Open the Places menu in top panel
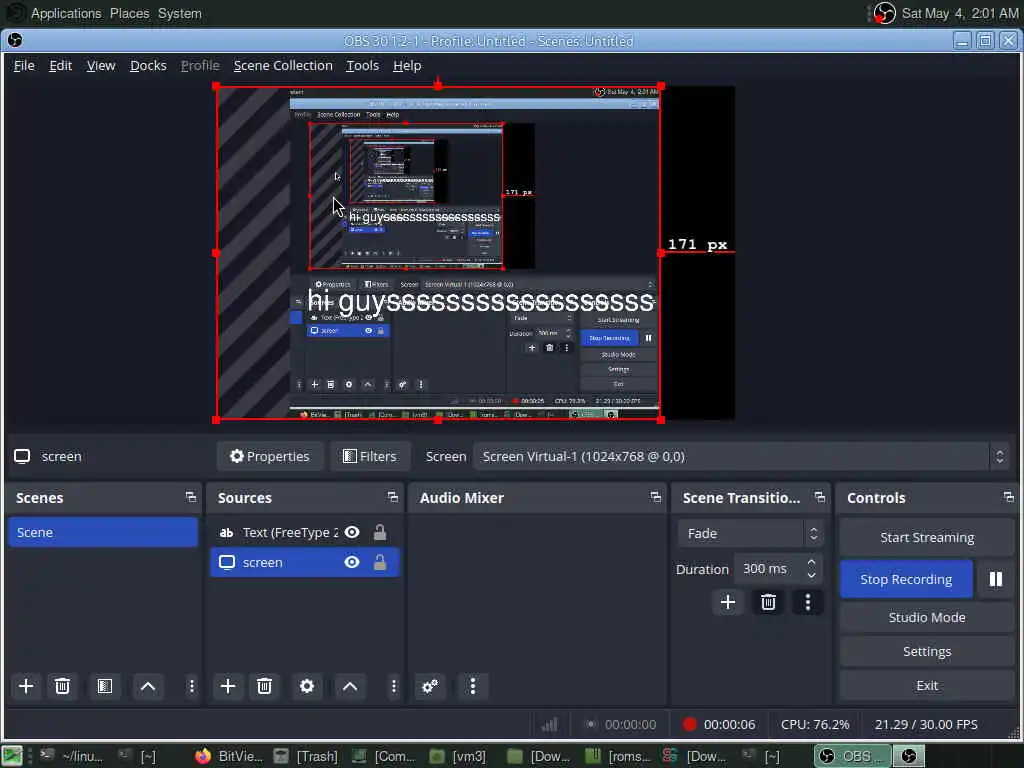Viewport: 1024px width, 768px height. [129, 13]
